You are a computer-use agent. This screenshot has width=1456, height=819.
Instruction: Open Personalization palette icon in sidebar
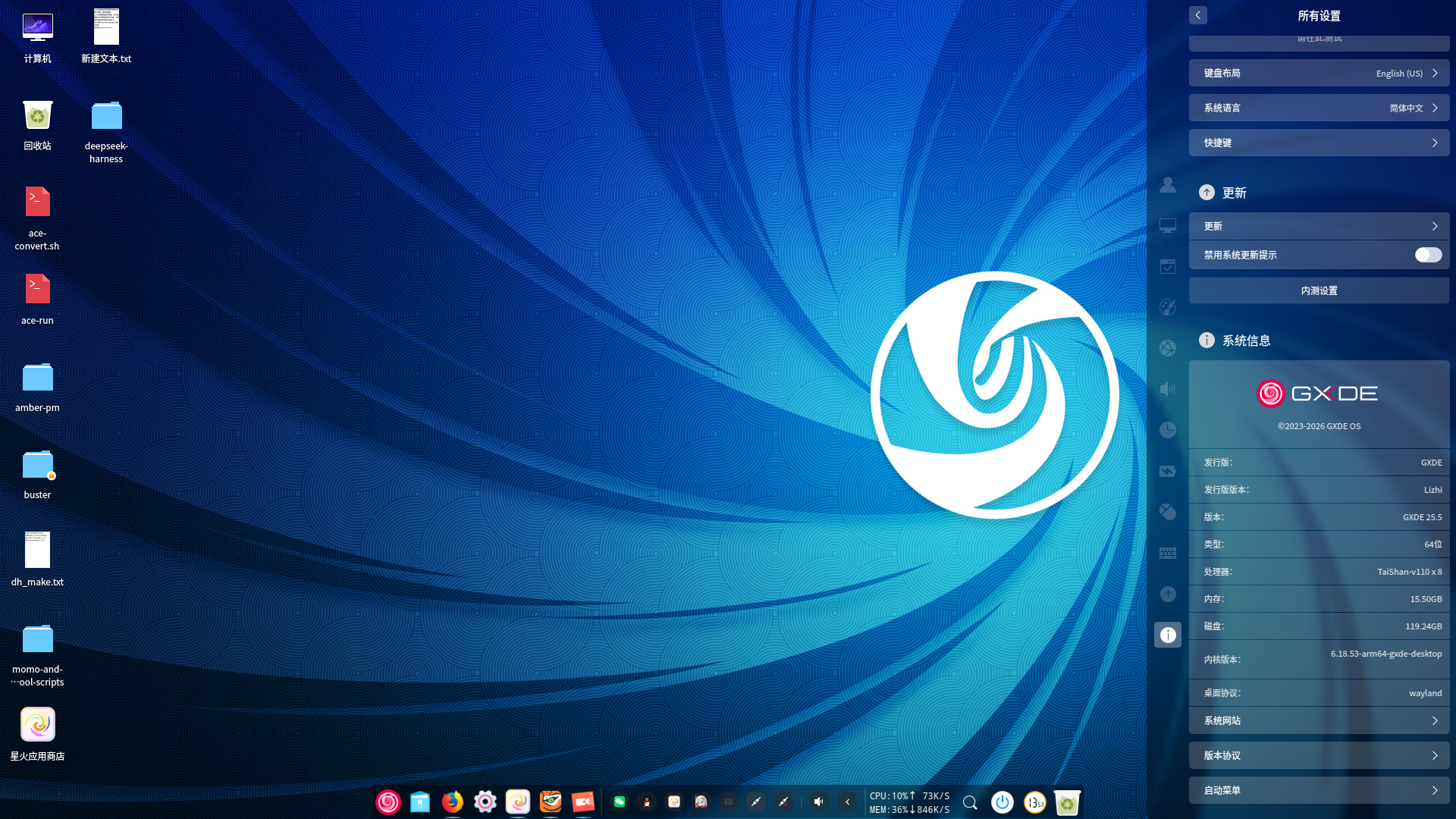(1168, 307)
